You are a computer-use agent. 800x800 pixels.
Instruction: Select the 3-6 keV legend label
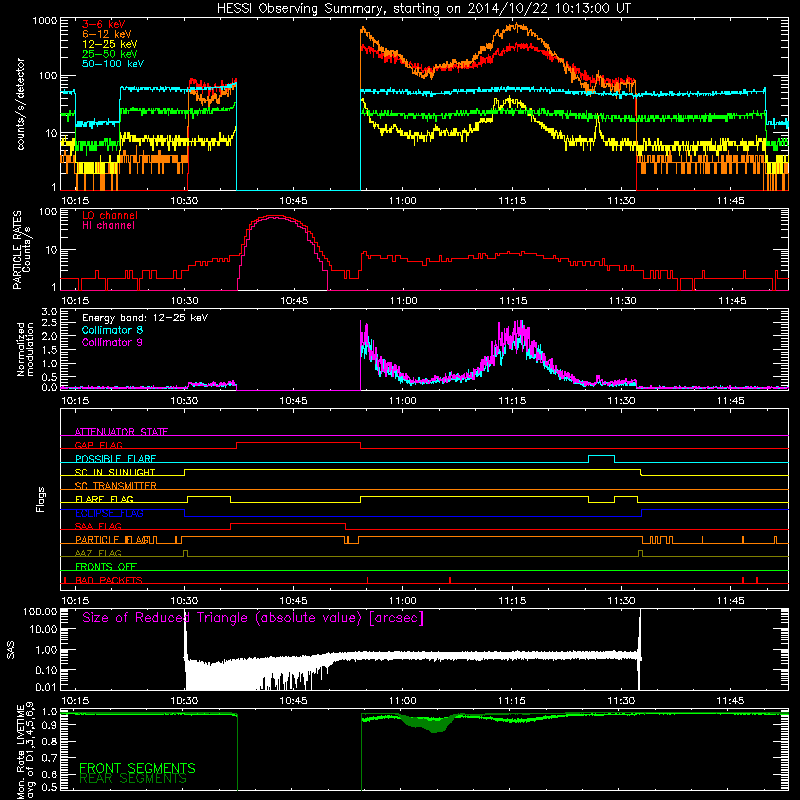tap(104, 24)
